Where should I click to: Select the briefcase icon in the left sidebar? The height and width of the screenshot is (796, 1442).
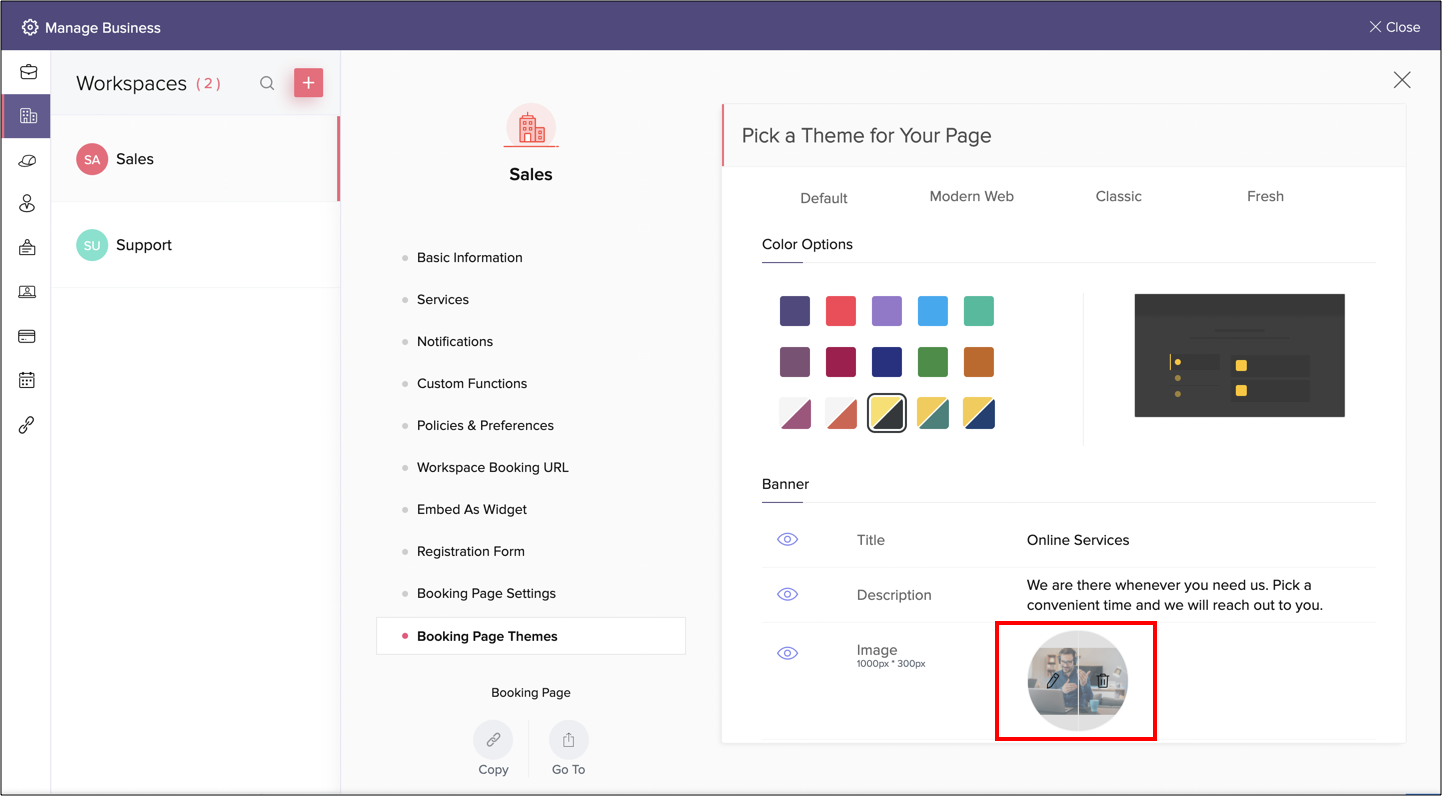[x=27, y=71]
